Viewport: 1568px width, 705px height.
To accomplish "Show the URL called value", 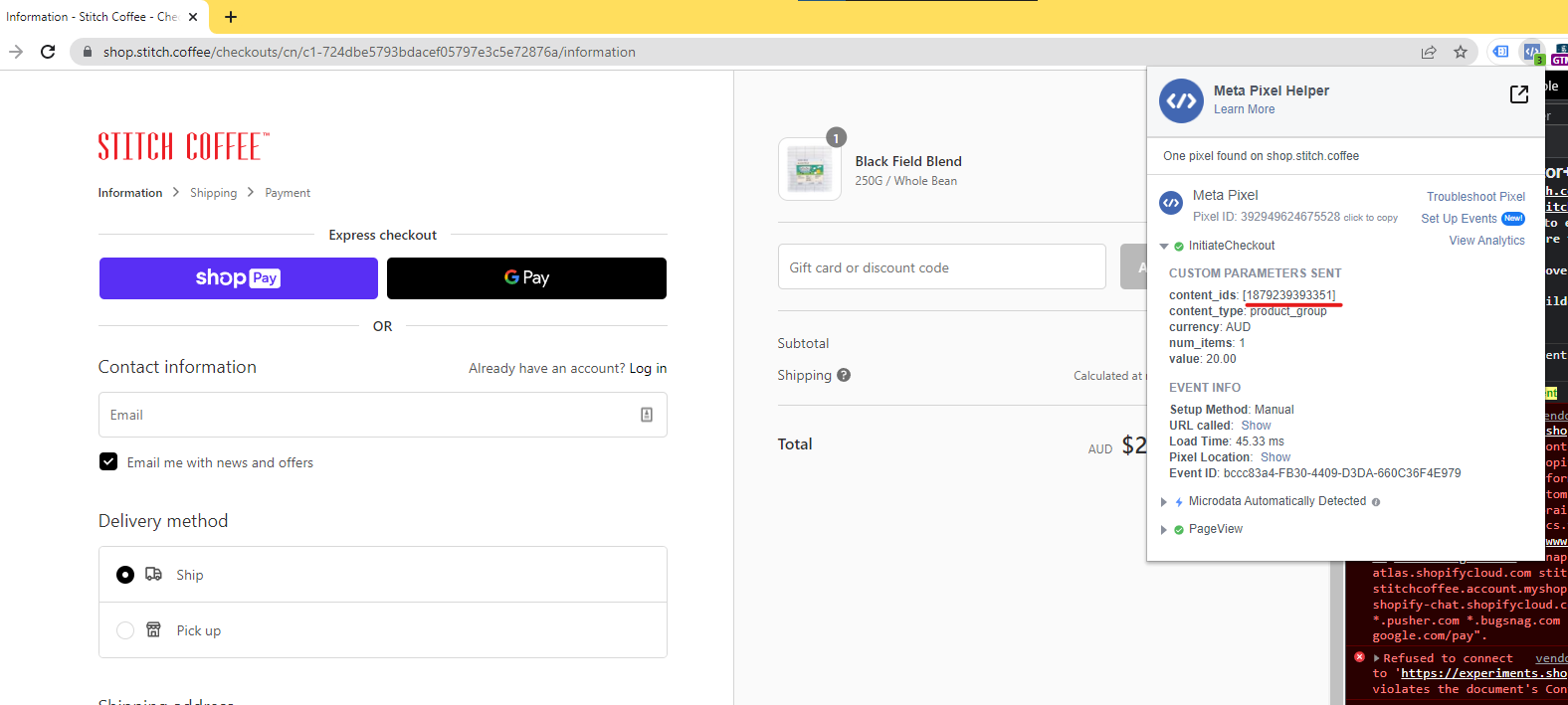I will coord(1256,426).
